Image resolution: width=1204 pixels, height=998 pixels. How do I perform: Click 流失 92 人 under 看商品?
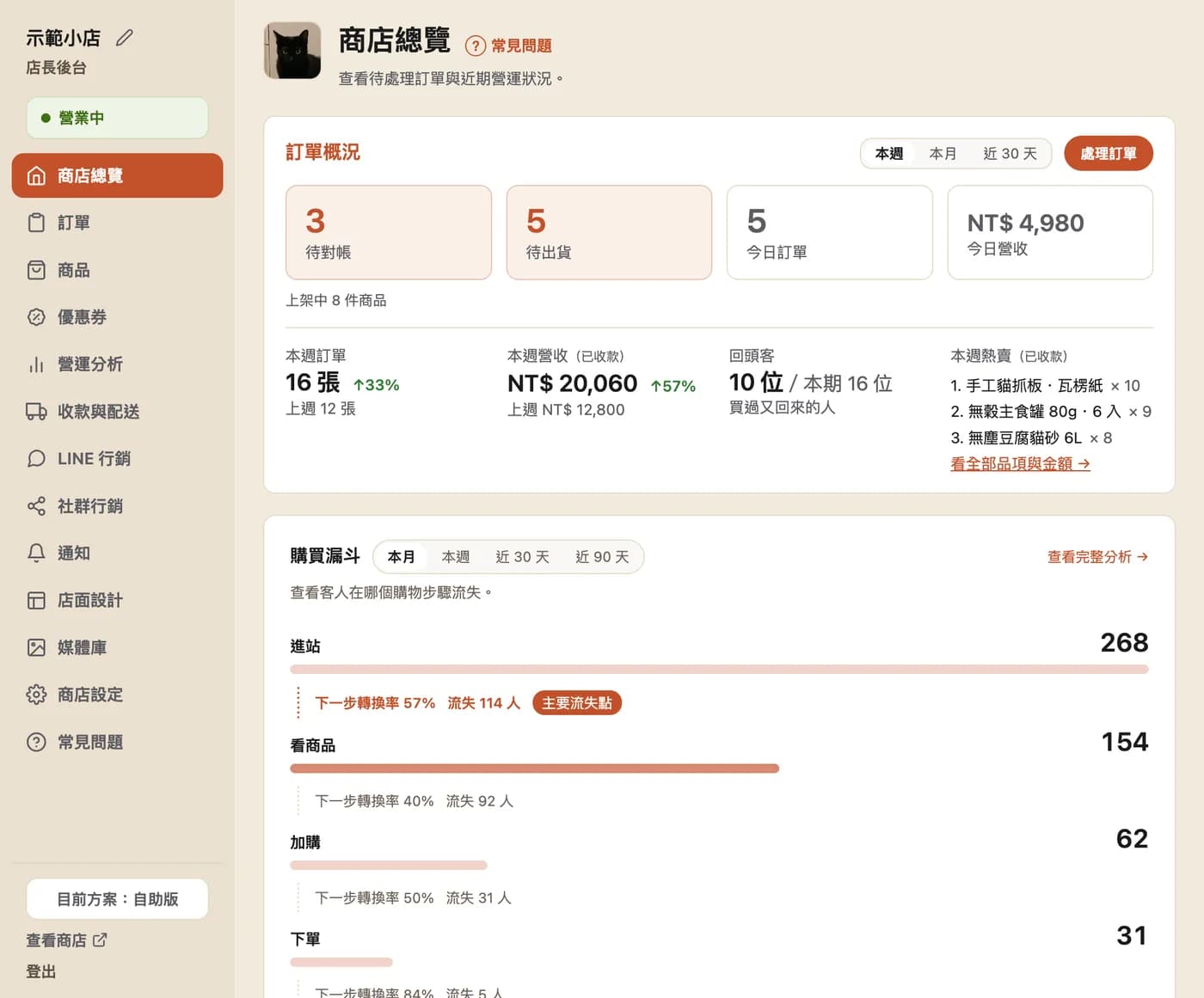tap(480, 801)
